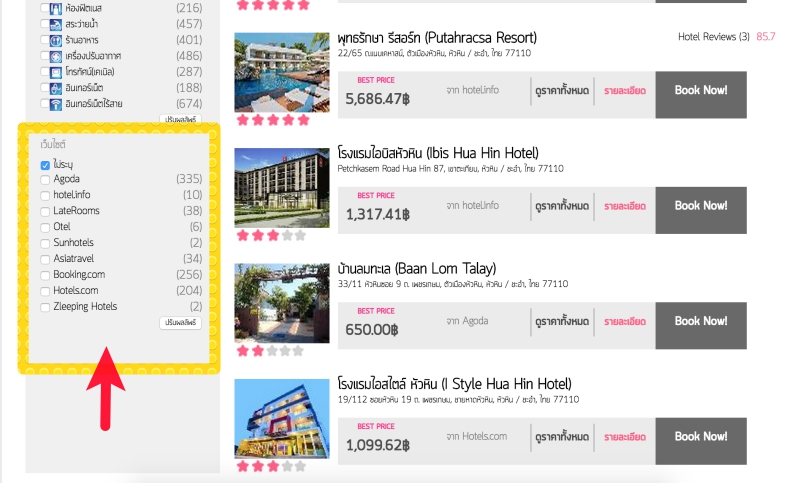Viewport: 800px width, 483px height.
Task: Click the cable TV amenity icon
Action: click(56, 72)
